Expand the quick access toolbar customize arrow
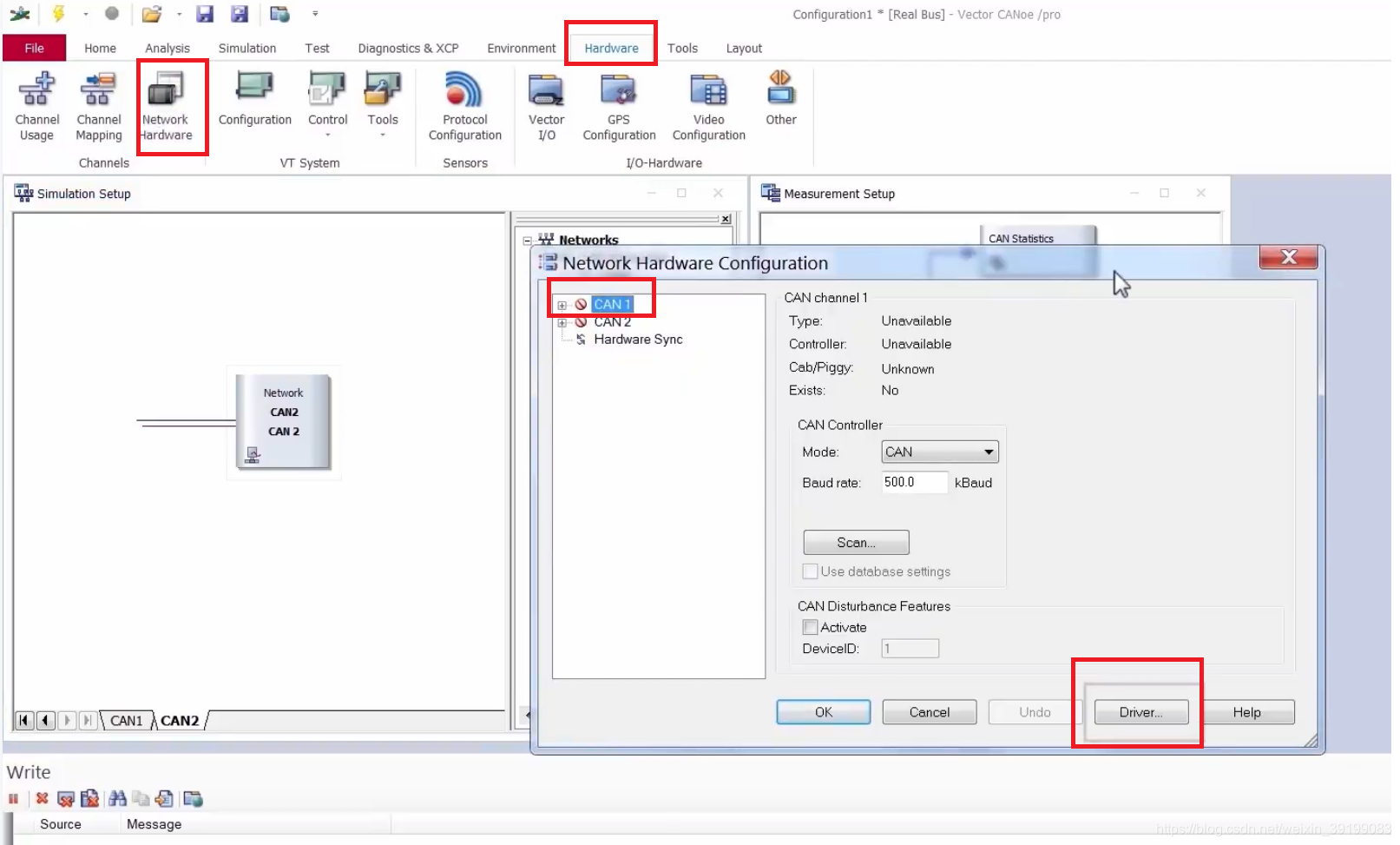This screenshot has height=845, width=1400. pos(315,14)
